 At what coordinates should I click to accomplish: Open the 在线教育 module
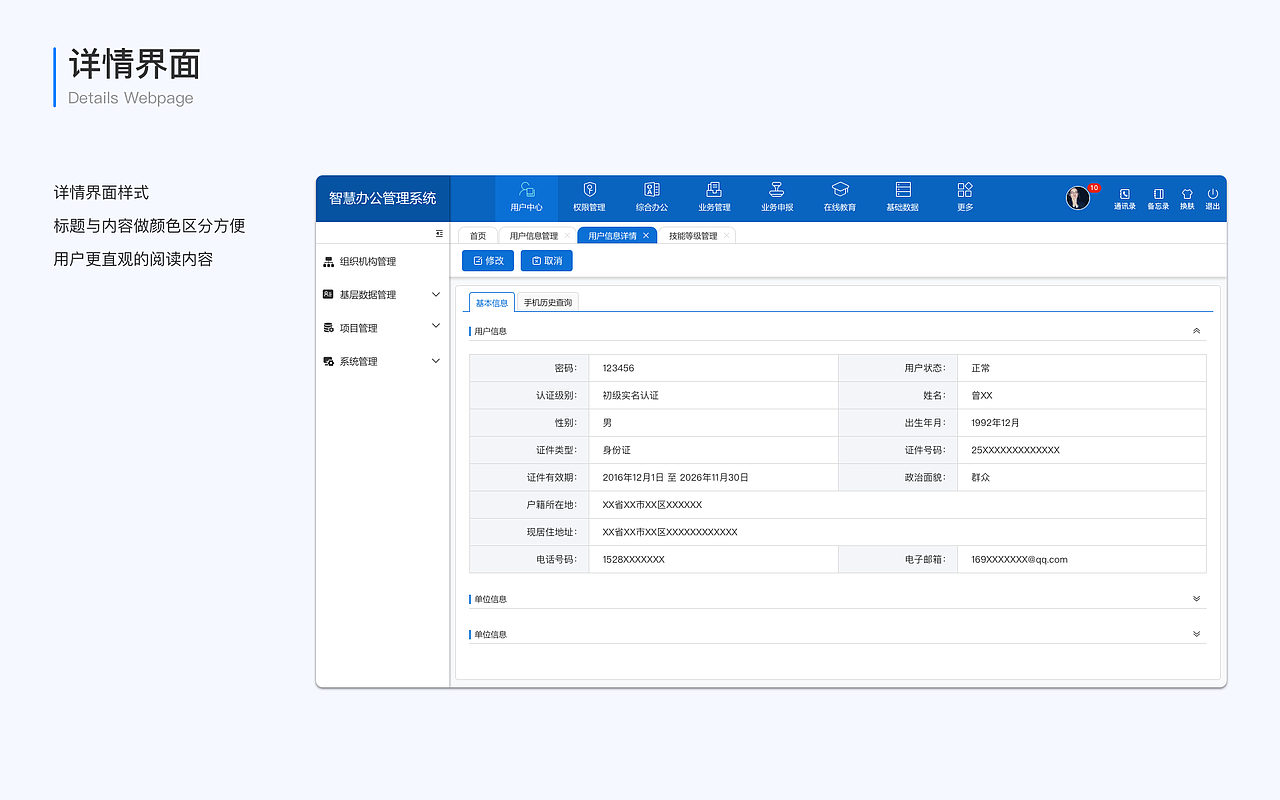[x=840, y=198]
